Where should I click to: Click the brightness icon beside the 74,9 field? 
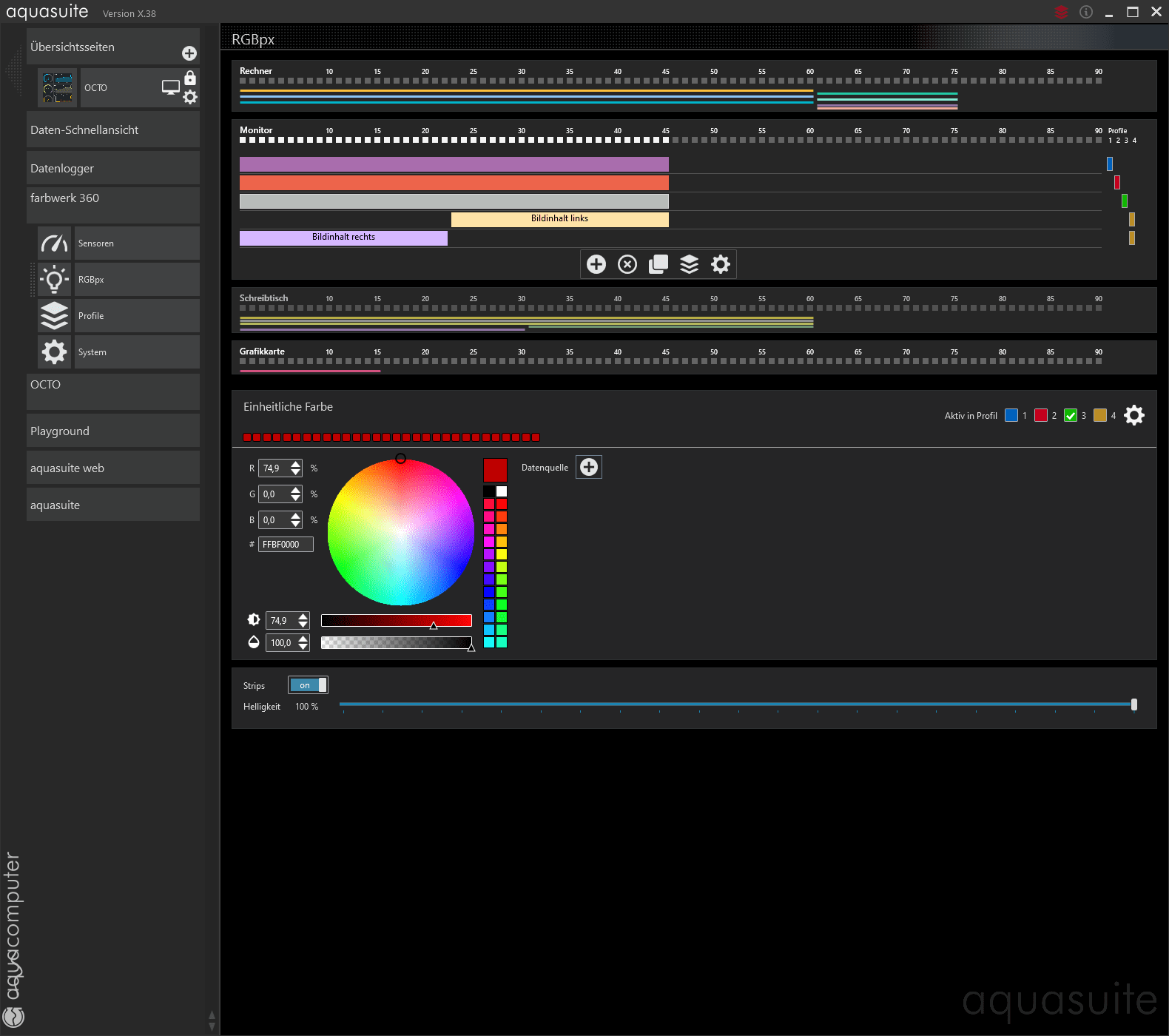pyautogui.click(x=254, y=620)
